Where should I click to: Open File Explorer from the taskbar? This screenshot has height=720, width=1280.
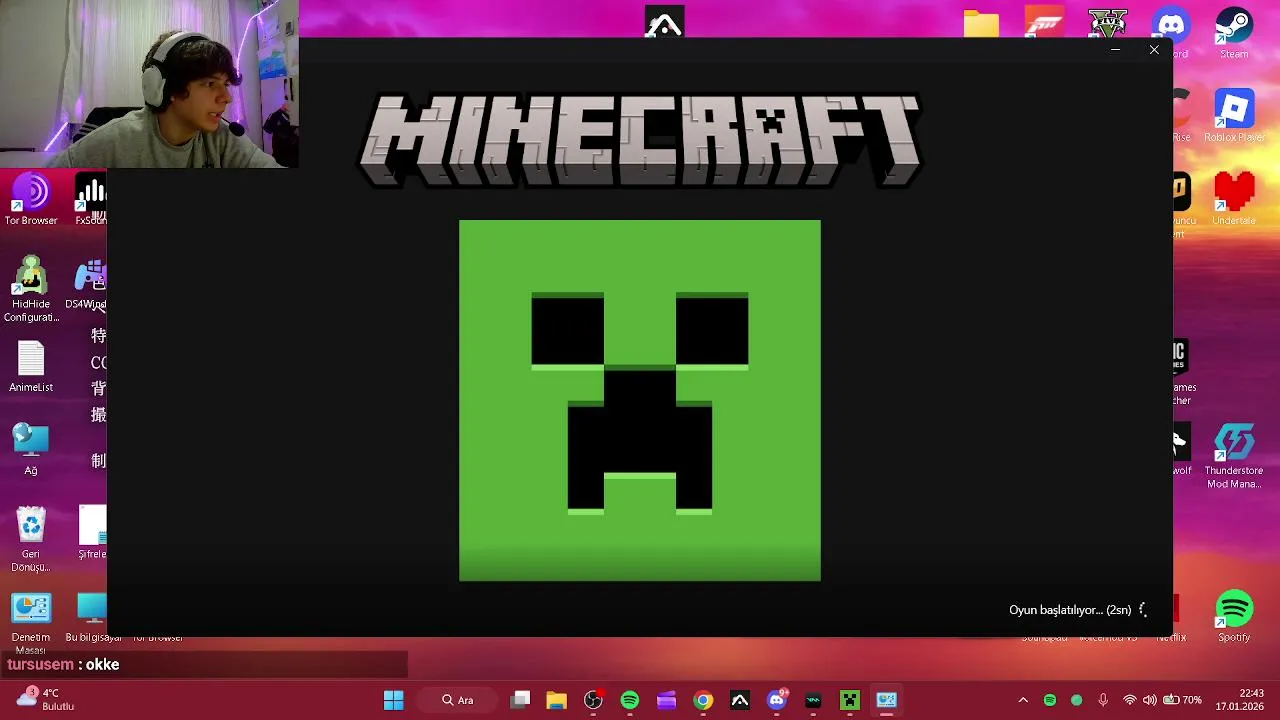(556, 700)
